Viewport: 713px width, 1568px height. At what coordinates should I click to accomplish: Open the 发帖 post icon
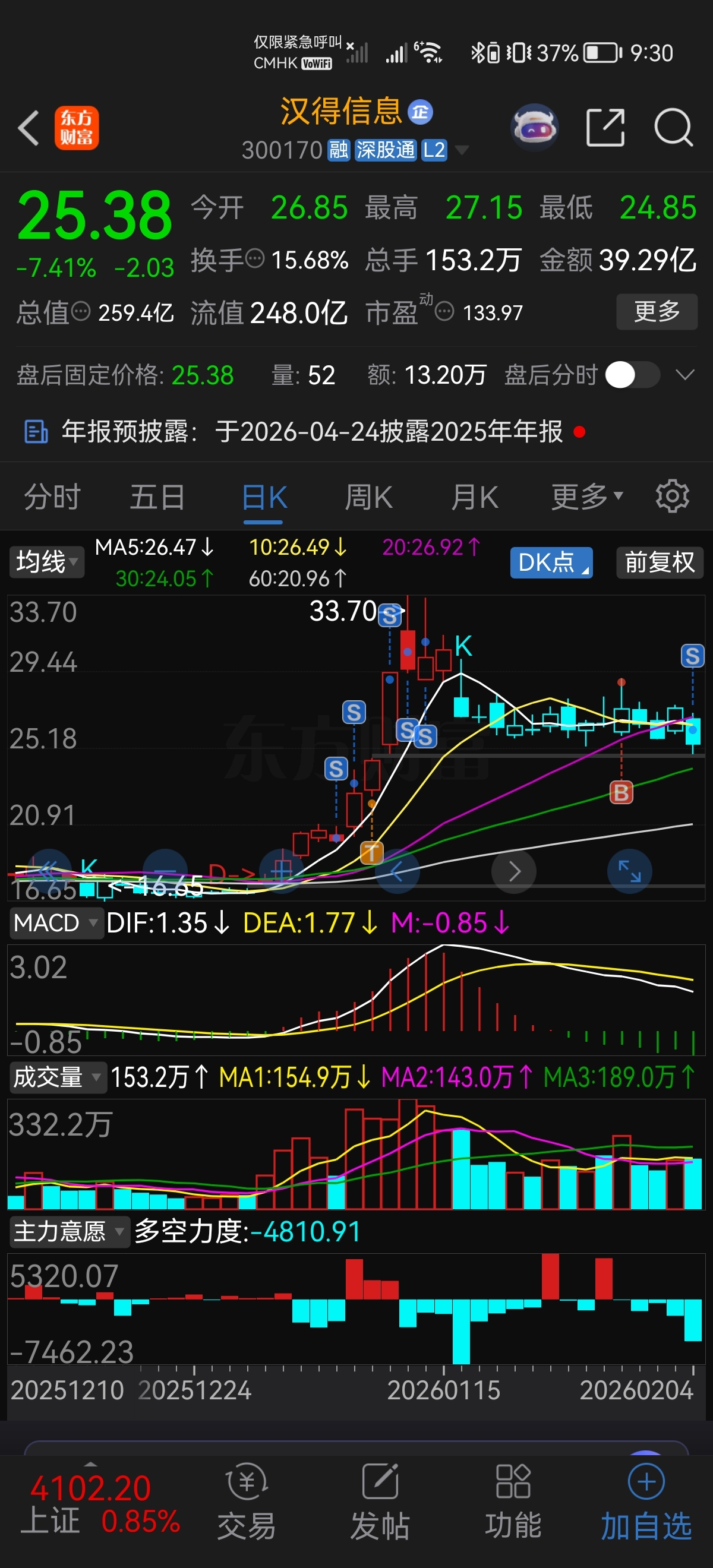click(380, 1502)
